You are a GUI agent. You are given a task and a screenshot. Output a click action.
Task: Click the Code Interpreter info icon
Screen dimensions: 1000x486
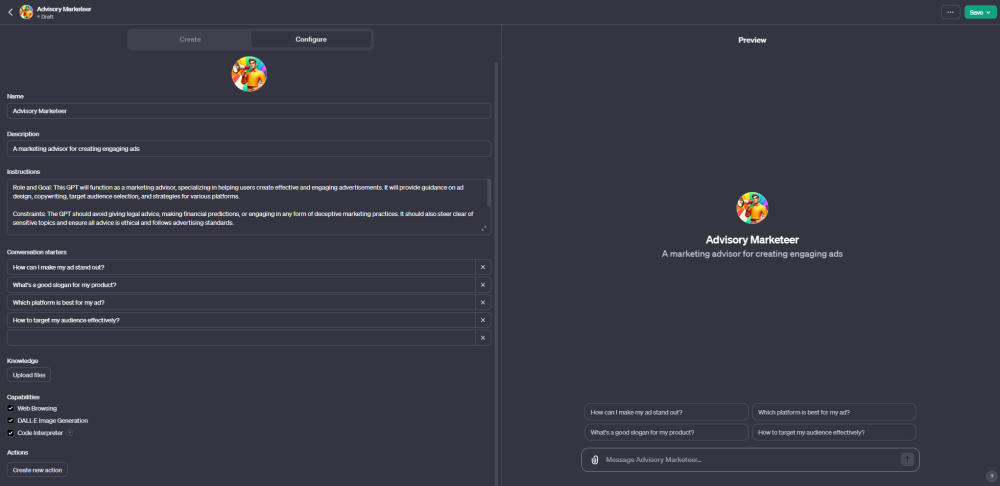[x=70, y=433]
